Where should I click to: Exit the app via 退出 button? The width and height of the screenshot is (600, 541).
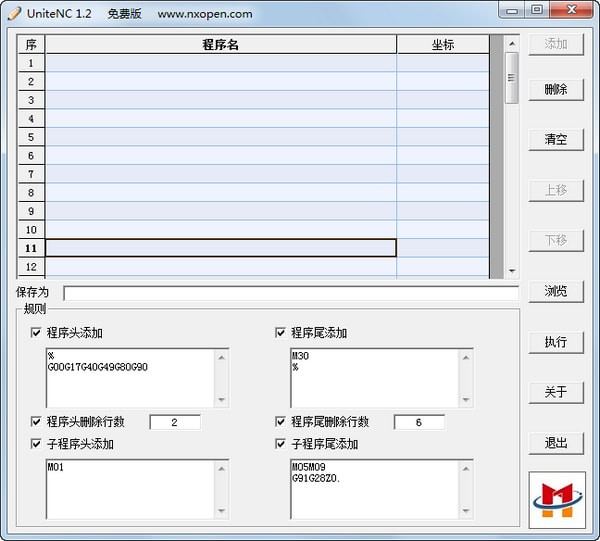(556, 443)
